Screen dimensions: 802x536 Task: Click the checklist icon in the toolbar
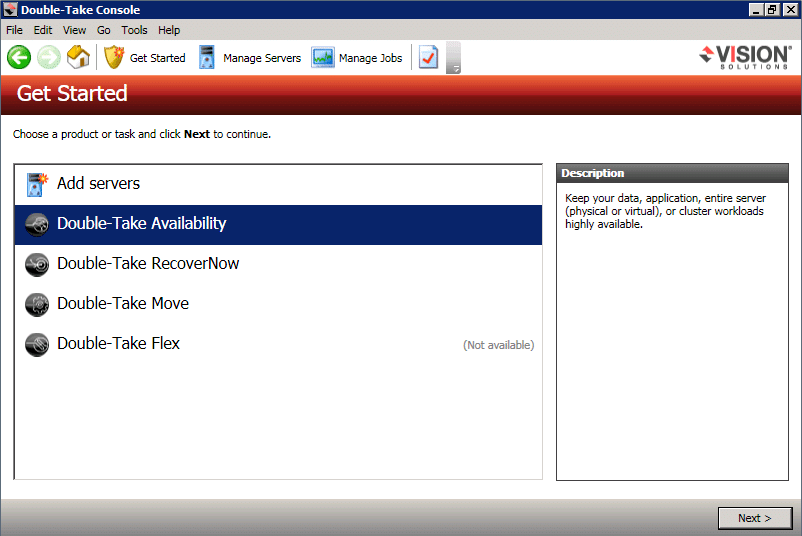[x=428, y=58]
